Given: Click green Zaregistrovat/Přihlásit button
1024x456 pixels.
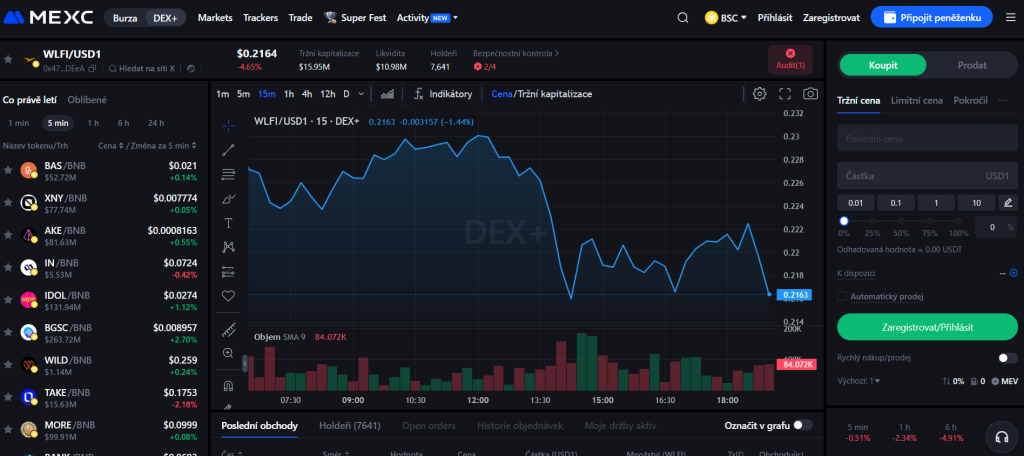Looking at the screenshot, I should (x=927, y=327).
